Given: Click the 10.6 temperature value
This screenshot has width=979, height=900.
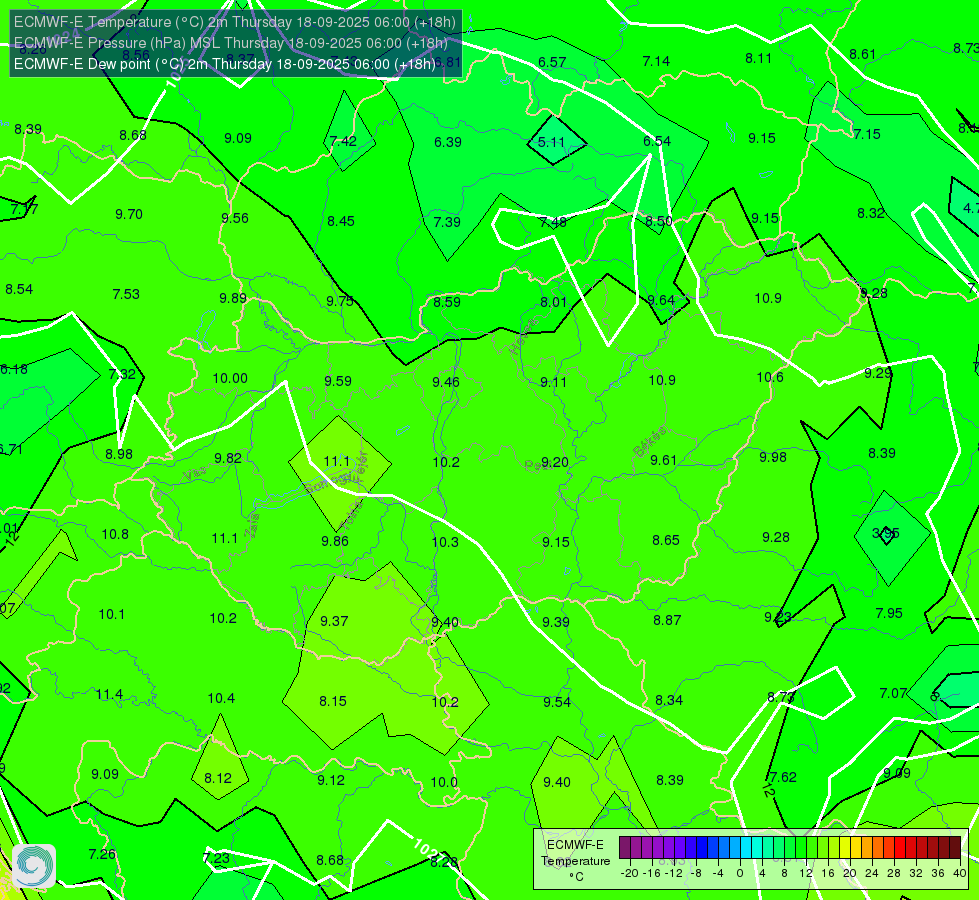Looking at the screenshot, I should (770, 377).
